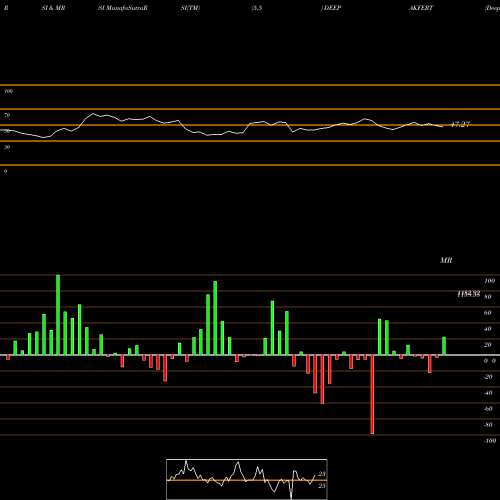The width and height of the screenshot is (500, 500).
Task: Click the MR axis label 40
Action: [488, 329]
